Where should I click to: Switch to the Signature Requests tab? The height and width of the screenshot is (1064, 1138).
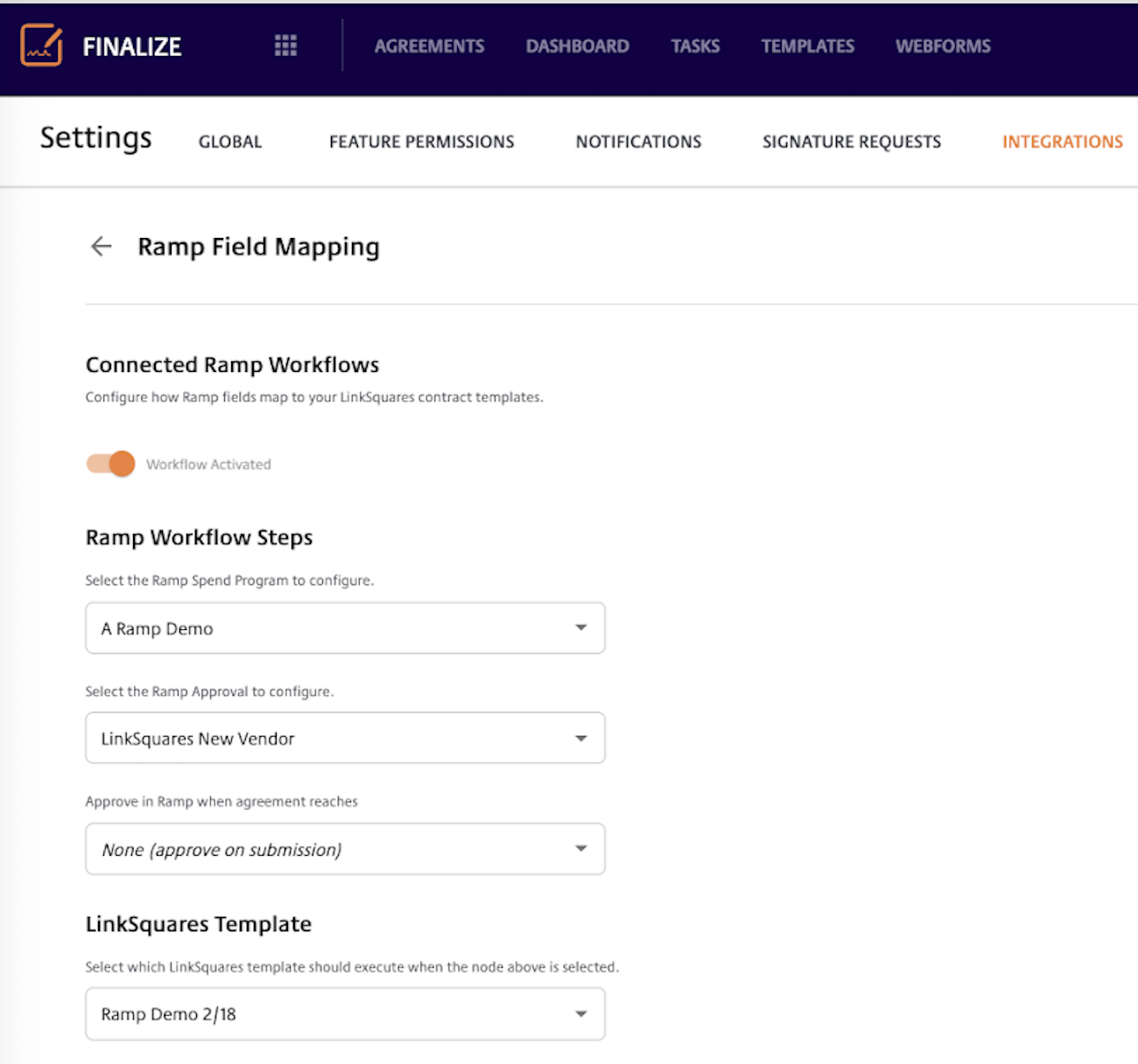click(x=851, y=142)
